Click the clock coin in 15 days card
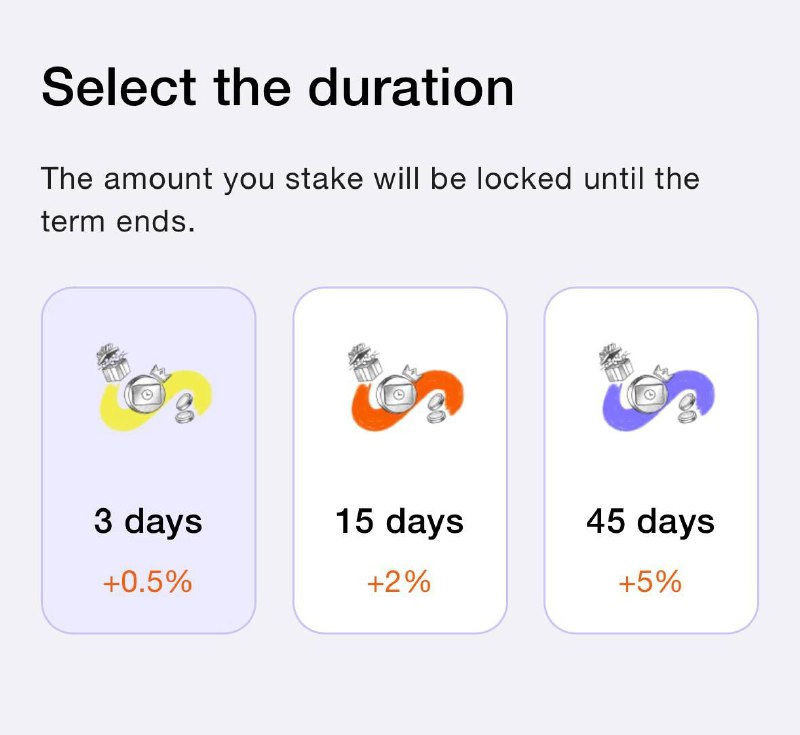Image resolution: width=800 pixels, height=735 pixels. pyautogui.click(x=397, y=394)
